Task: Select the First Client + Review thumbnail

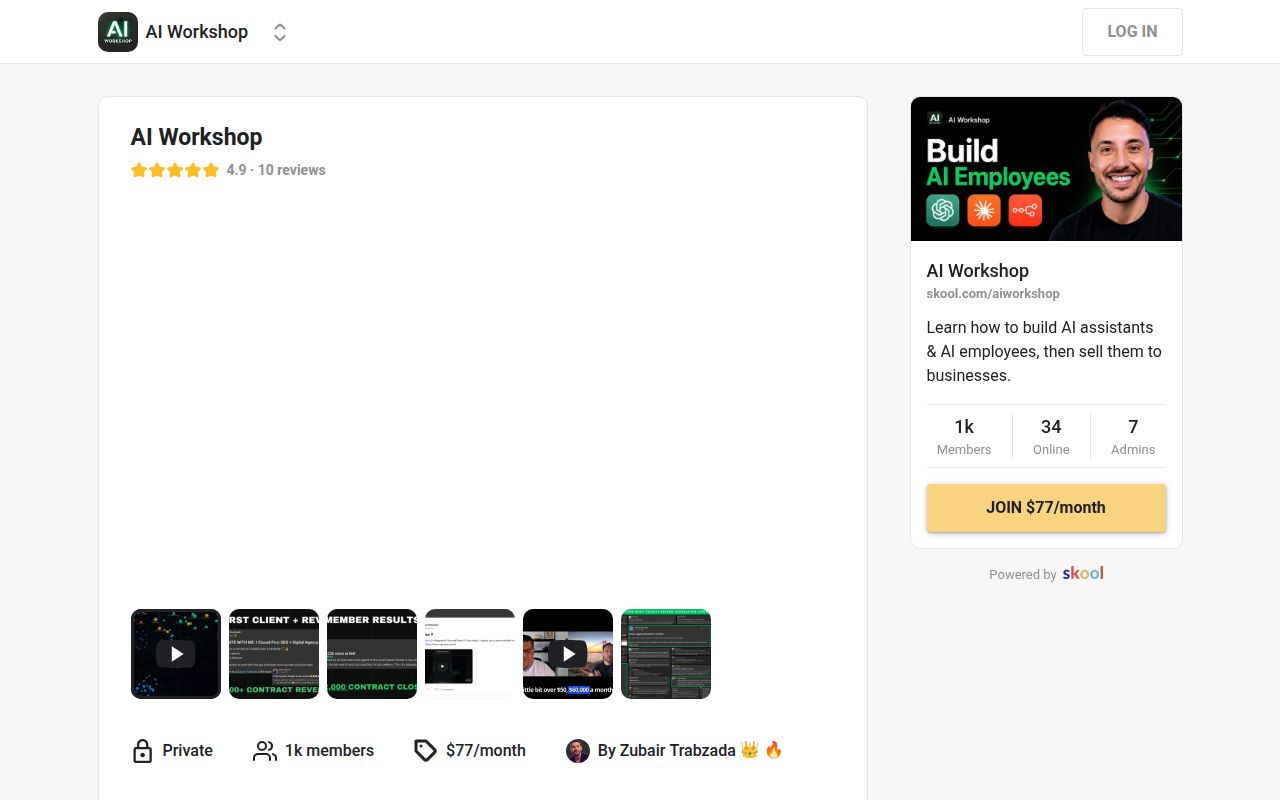Action: [274, 654]
